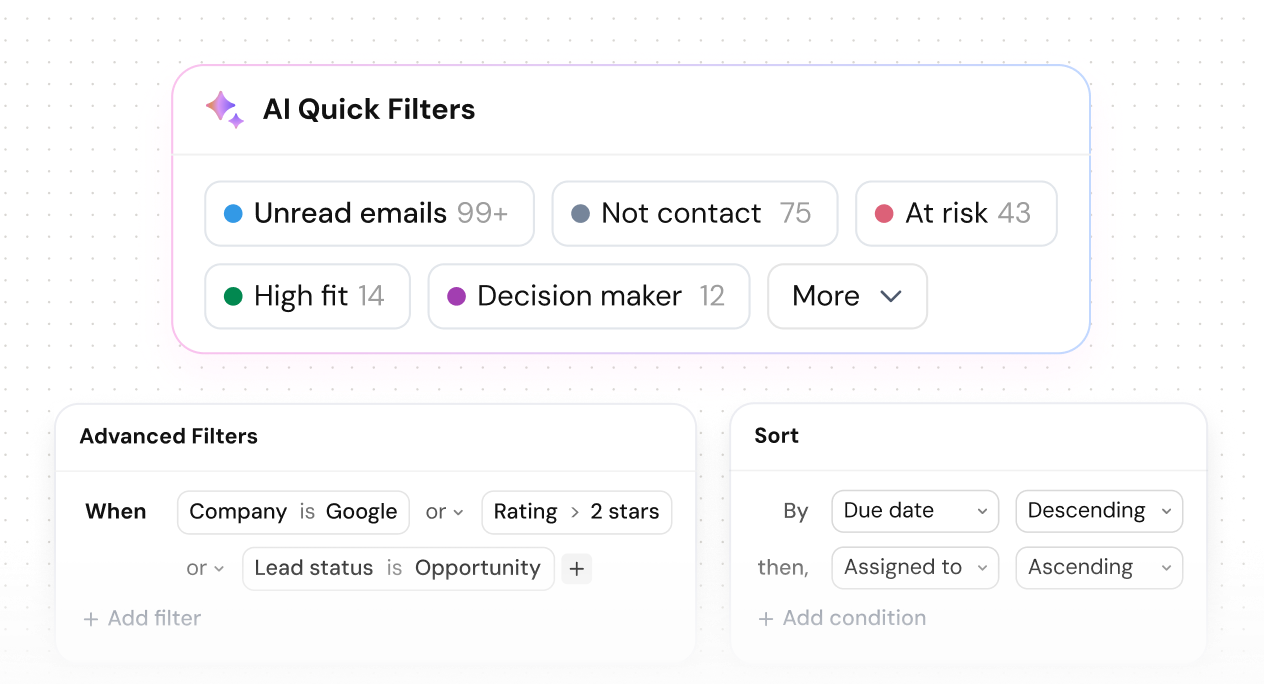Edit the Rating > 2 stars condition
Image resolution: width=1264 pixels, height=684 pixels.
[x=575, y=512]
